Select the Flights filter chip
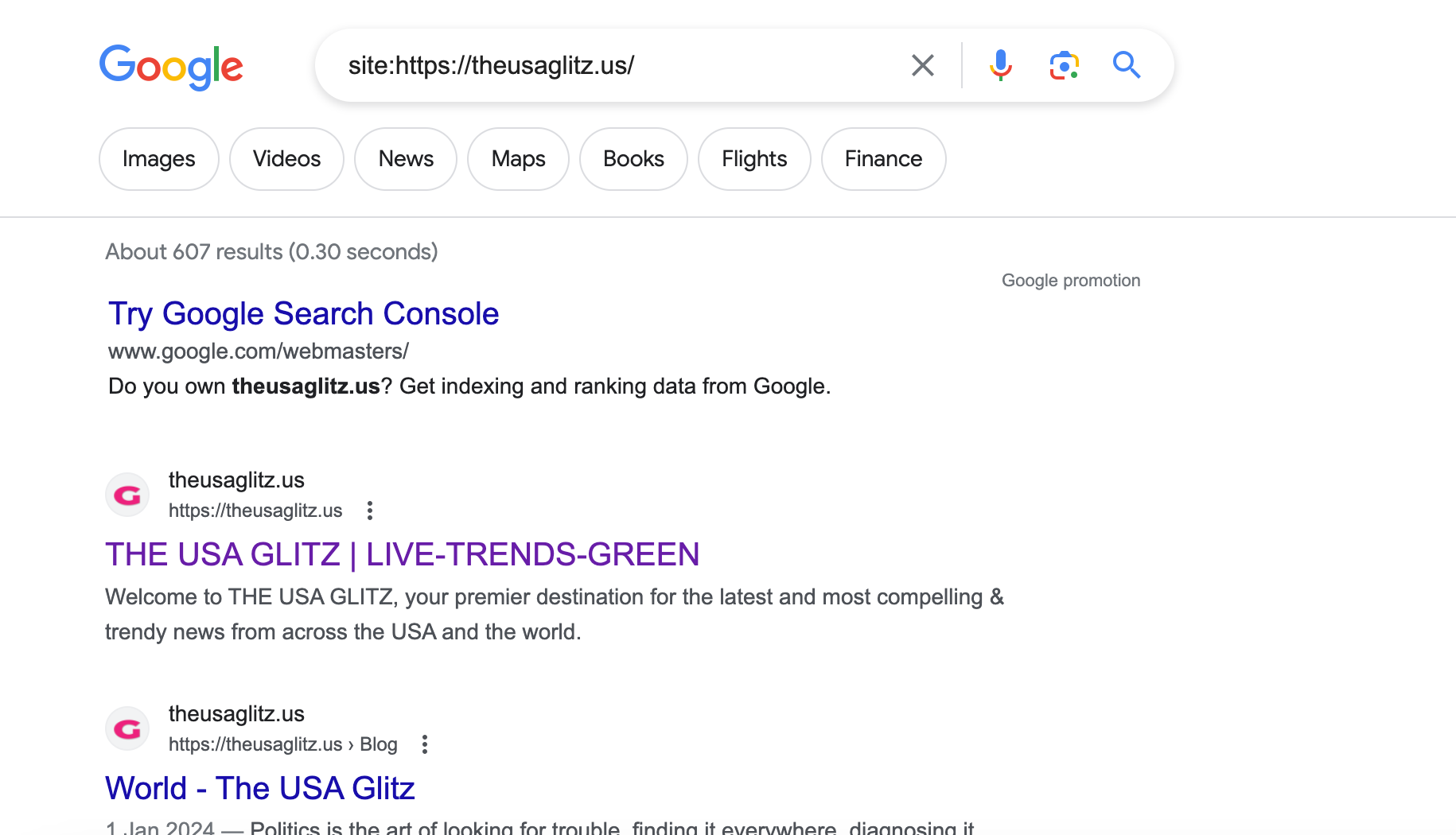Viewport: 1456px width, 835px height. click(753, 158)
